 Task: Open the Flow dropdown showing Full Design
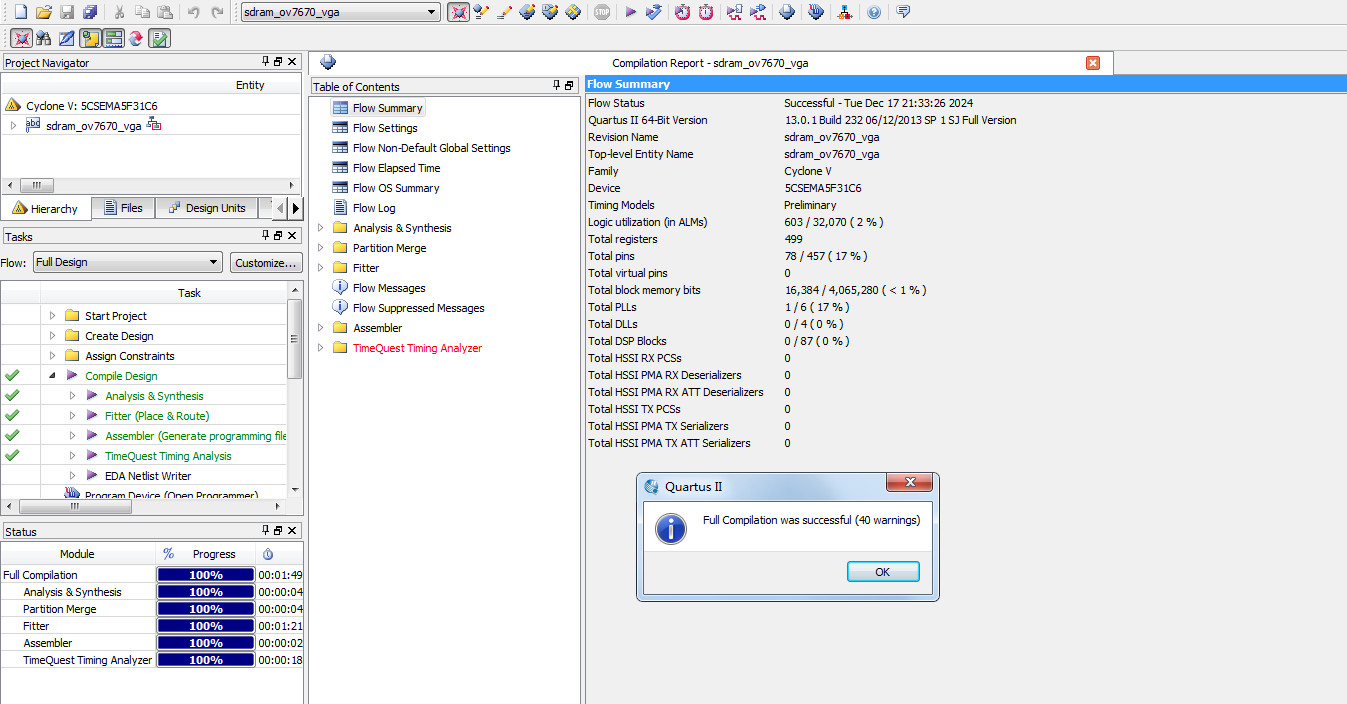[x=127, y=262]
